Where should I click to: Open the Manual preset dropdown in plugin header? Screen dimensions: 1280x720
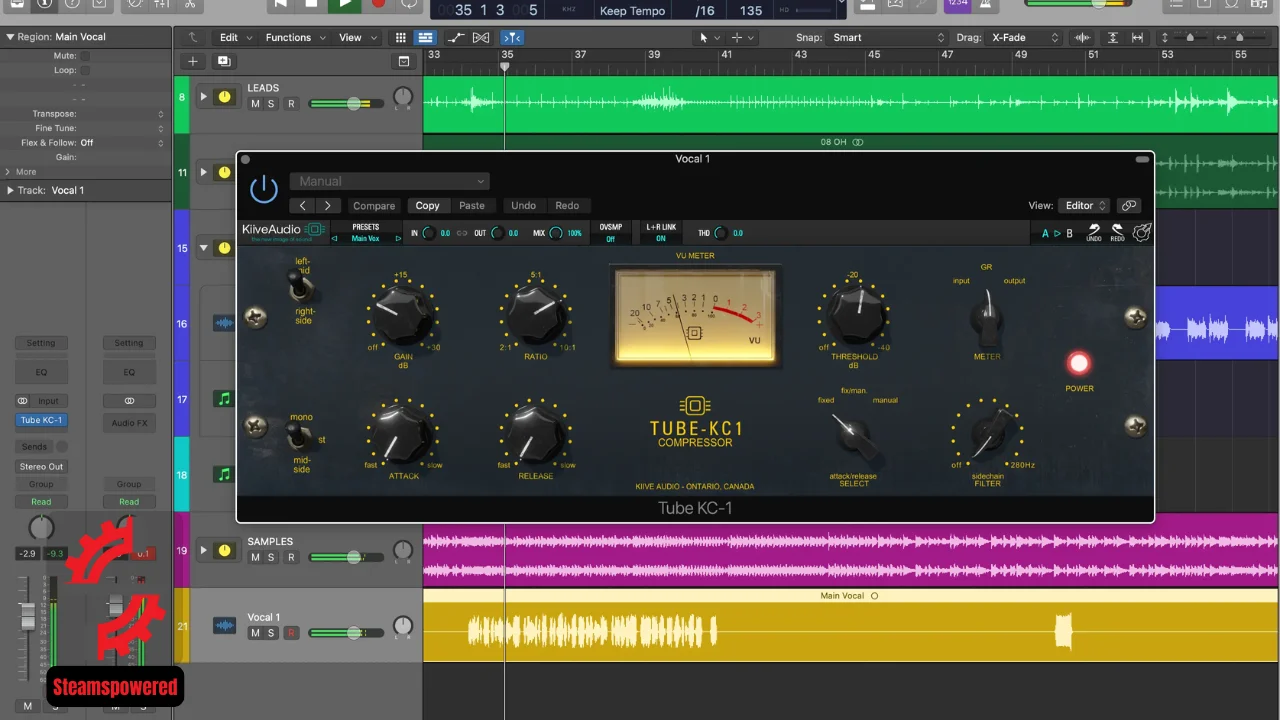(x=389, y=181)
